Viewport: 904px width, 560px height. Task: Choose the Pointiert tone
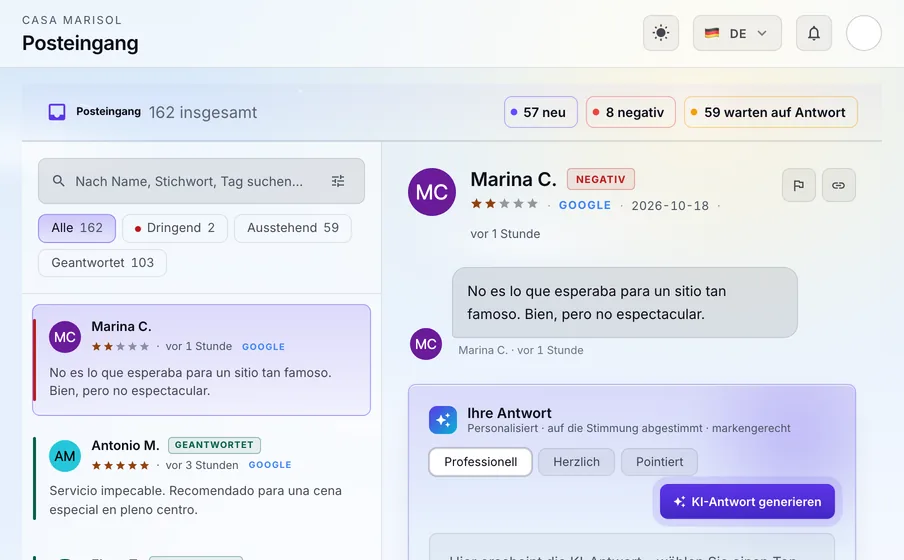coord(659,462)
